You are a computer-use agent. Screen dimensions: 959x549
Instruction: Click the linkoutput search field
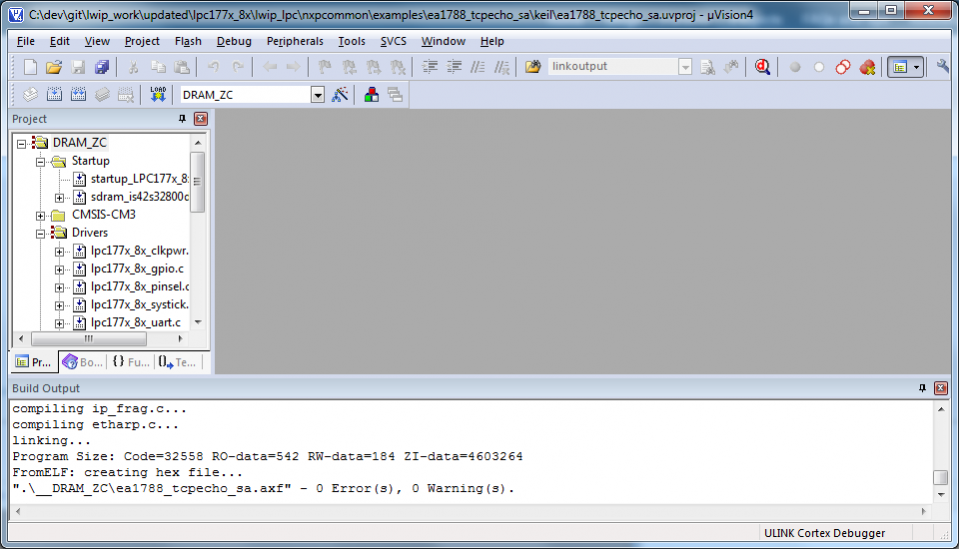pyautogui.click(x=613, y=66)
